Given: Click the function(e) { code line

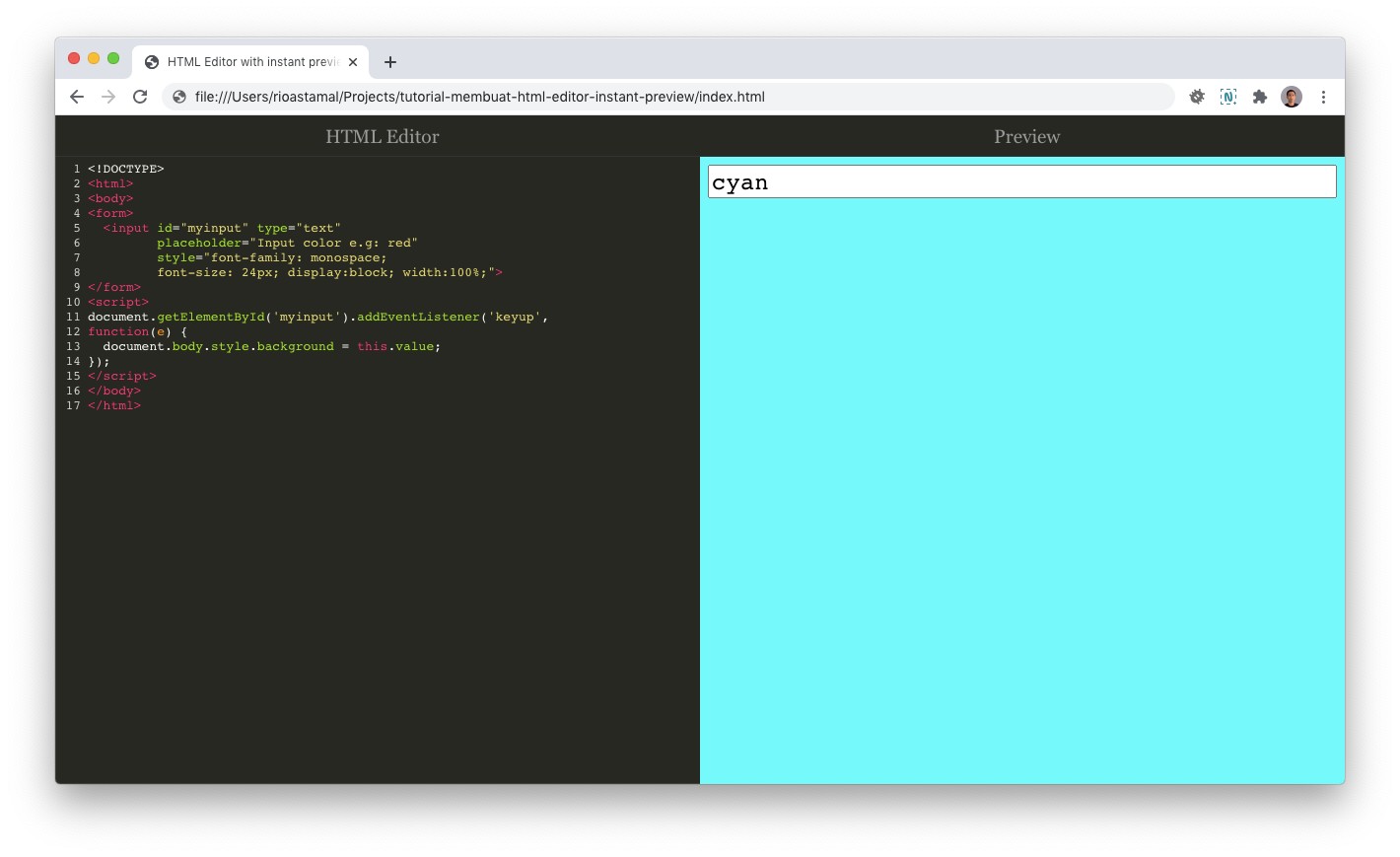Looking at the screenshot, I should point(137,331).
